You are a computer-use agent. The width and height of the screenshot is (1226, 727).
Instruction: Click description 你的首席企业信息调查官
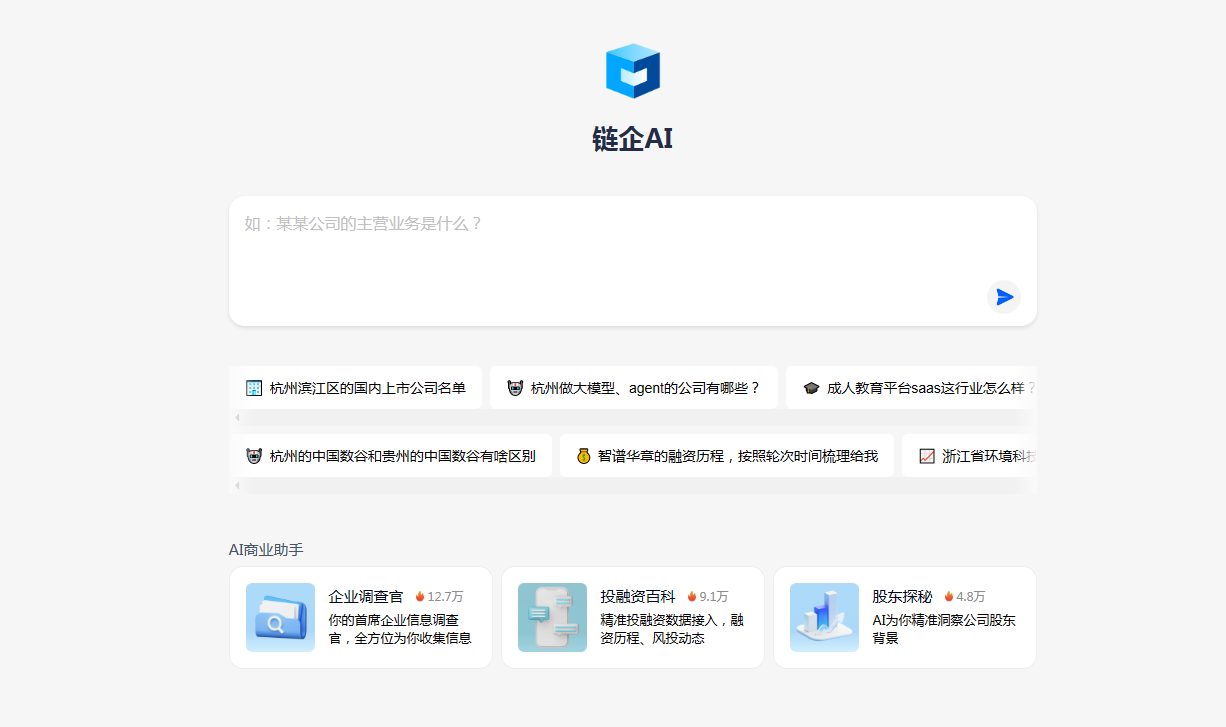pos(400,629)
